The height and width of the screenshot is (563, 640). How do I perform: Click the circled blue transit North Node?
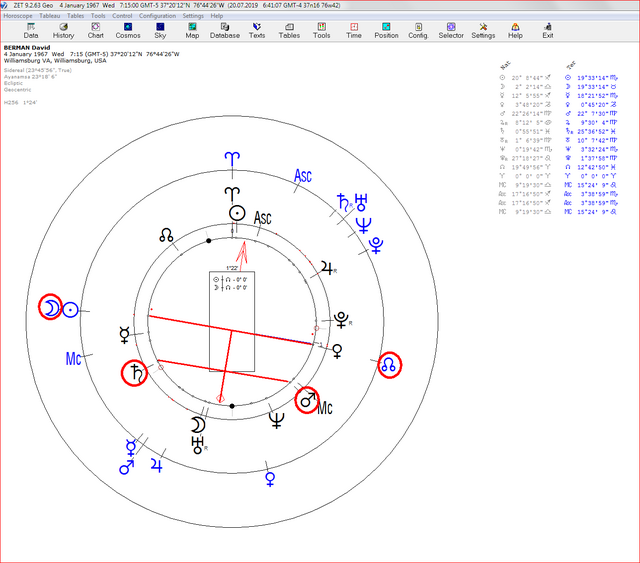pos(389,365)
